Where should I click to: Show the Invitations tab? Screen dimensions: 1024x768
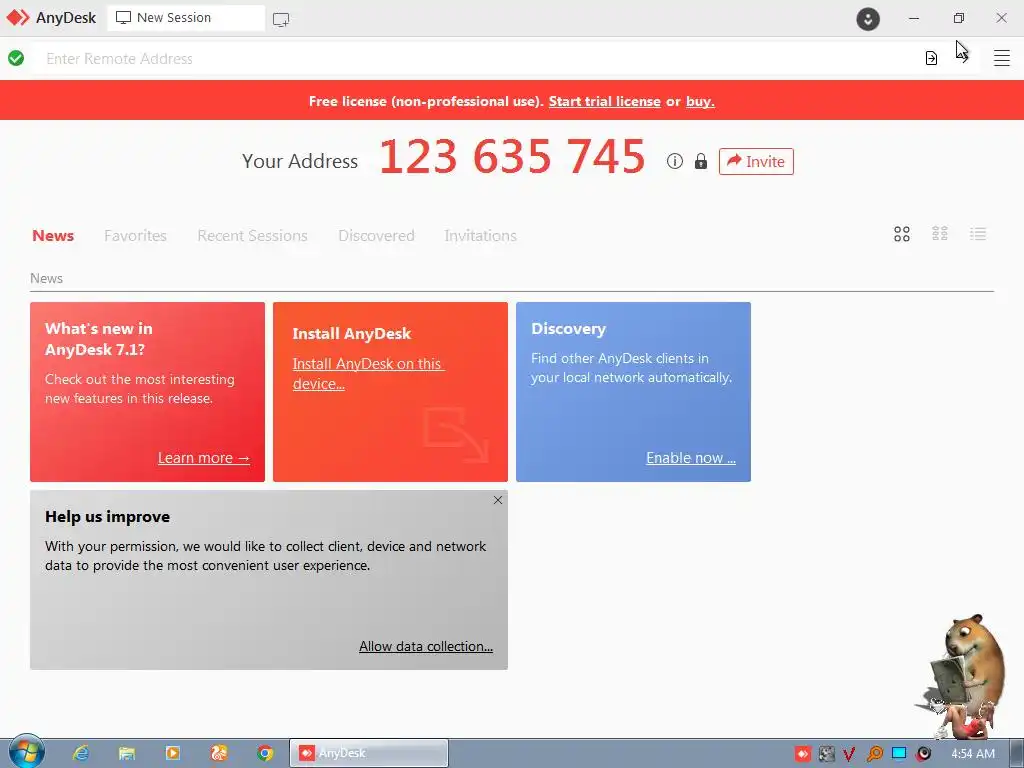[481, 235]
